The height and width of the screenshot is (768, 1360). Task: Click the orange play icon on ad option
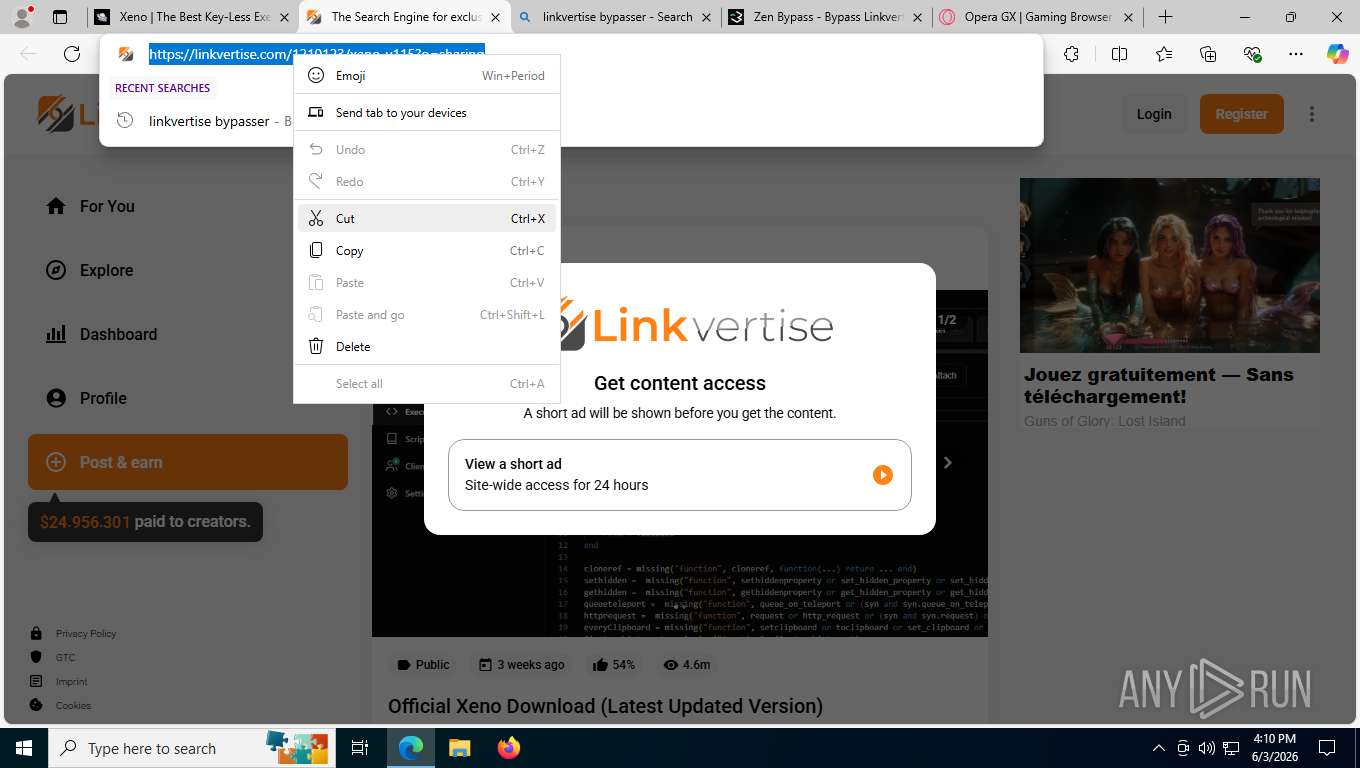(882, 475)
